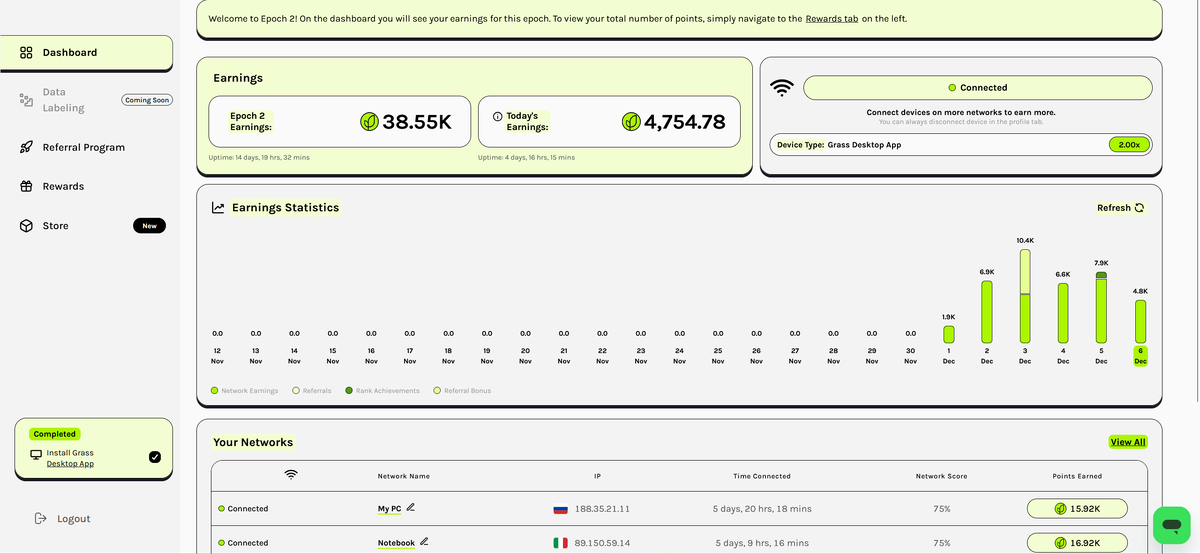Click wifi icon in networks table header
Viewport: 1200px width, 554px height.
(x=291, y=475)
